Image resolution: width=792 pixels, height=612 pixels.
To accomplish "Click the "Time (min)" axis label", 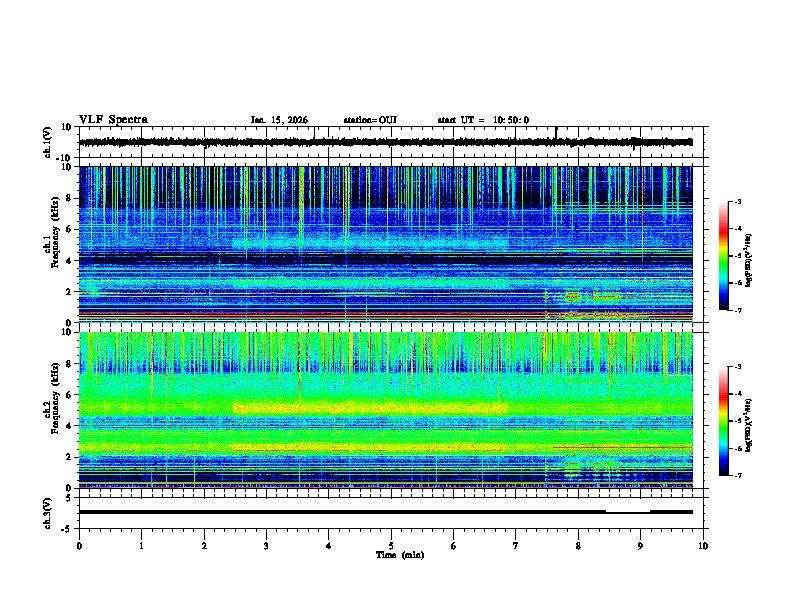I will 400,555.
